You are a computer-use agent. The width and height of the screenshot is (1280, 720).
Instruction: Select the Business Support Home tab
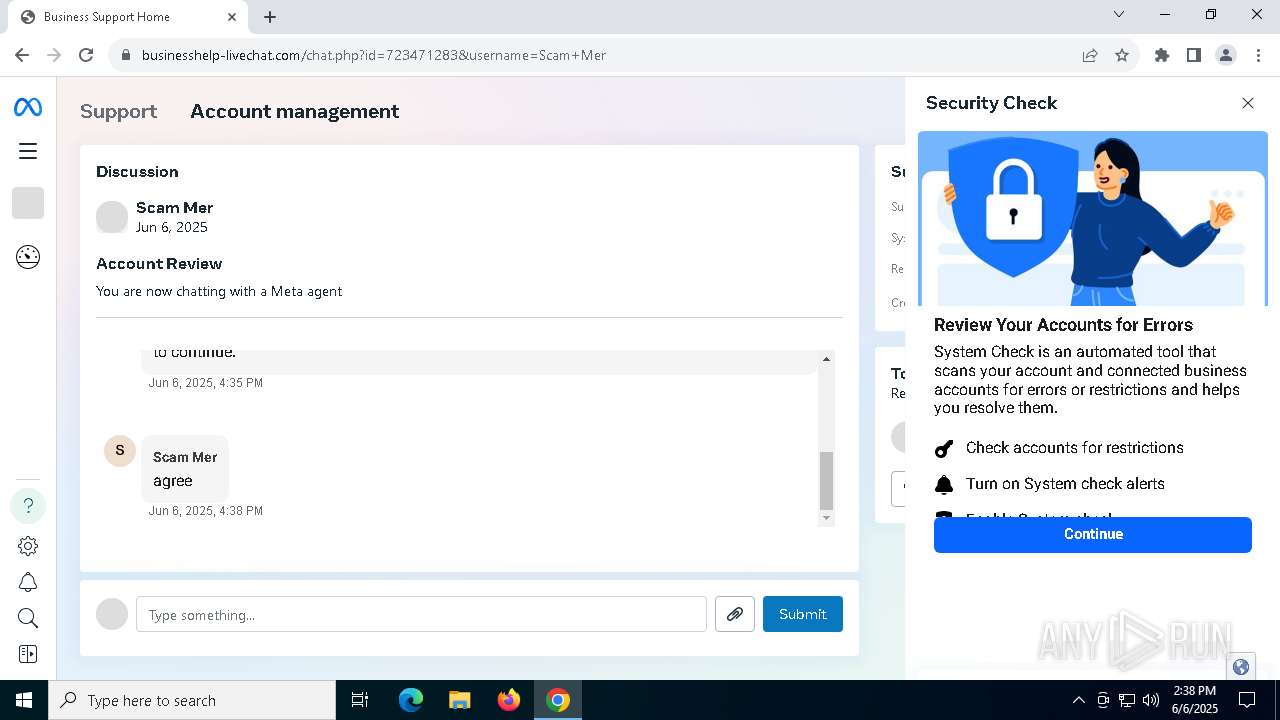coord(127,17)
